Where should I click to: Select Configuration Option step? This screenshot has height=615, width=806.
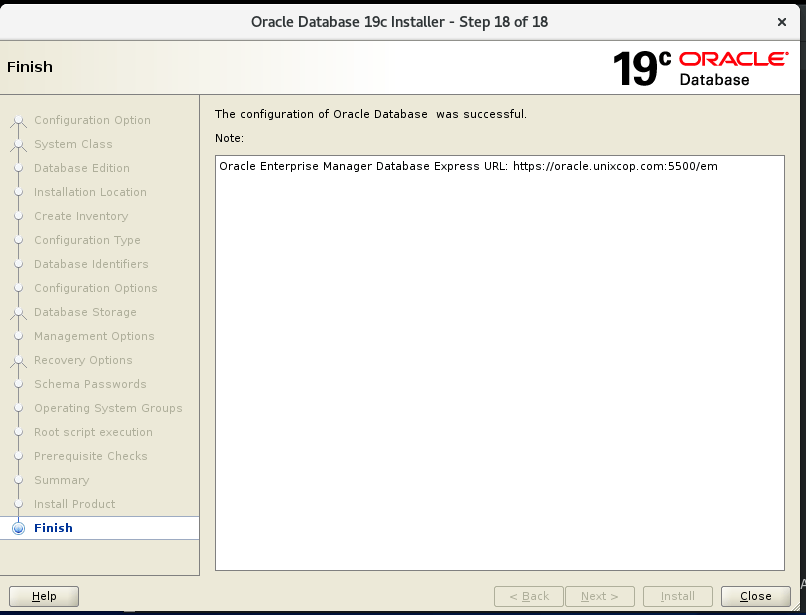click(x=93, y=120)
